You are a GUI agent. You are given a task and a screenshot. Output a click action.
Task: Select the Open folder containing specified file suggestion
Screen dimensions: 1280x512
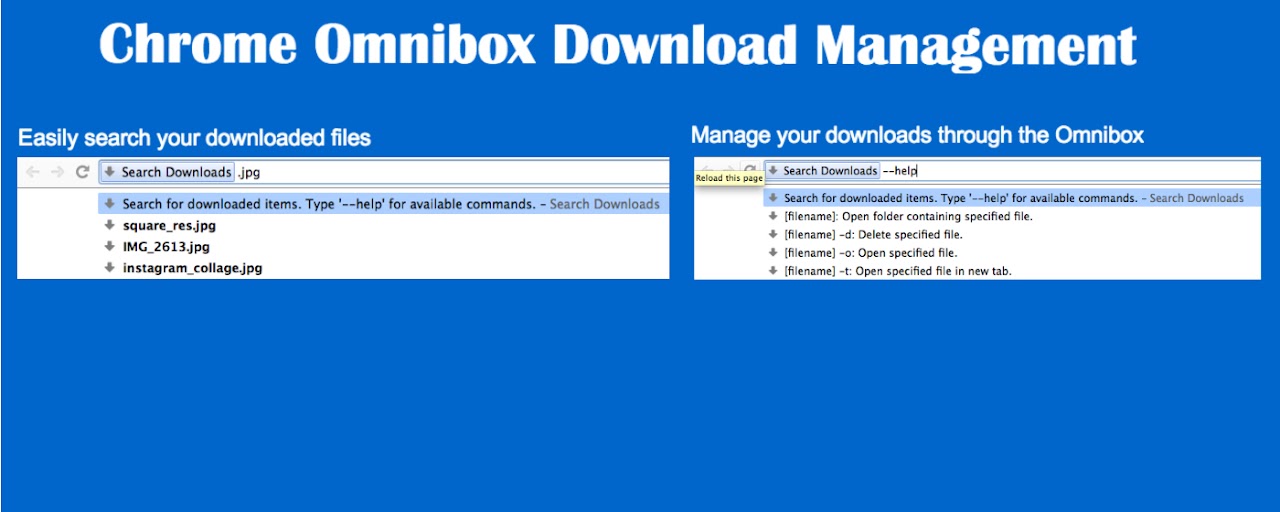[x=908, y=216]
